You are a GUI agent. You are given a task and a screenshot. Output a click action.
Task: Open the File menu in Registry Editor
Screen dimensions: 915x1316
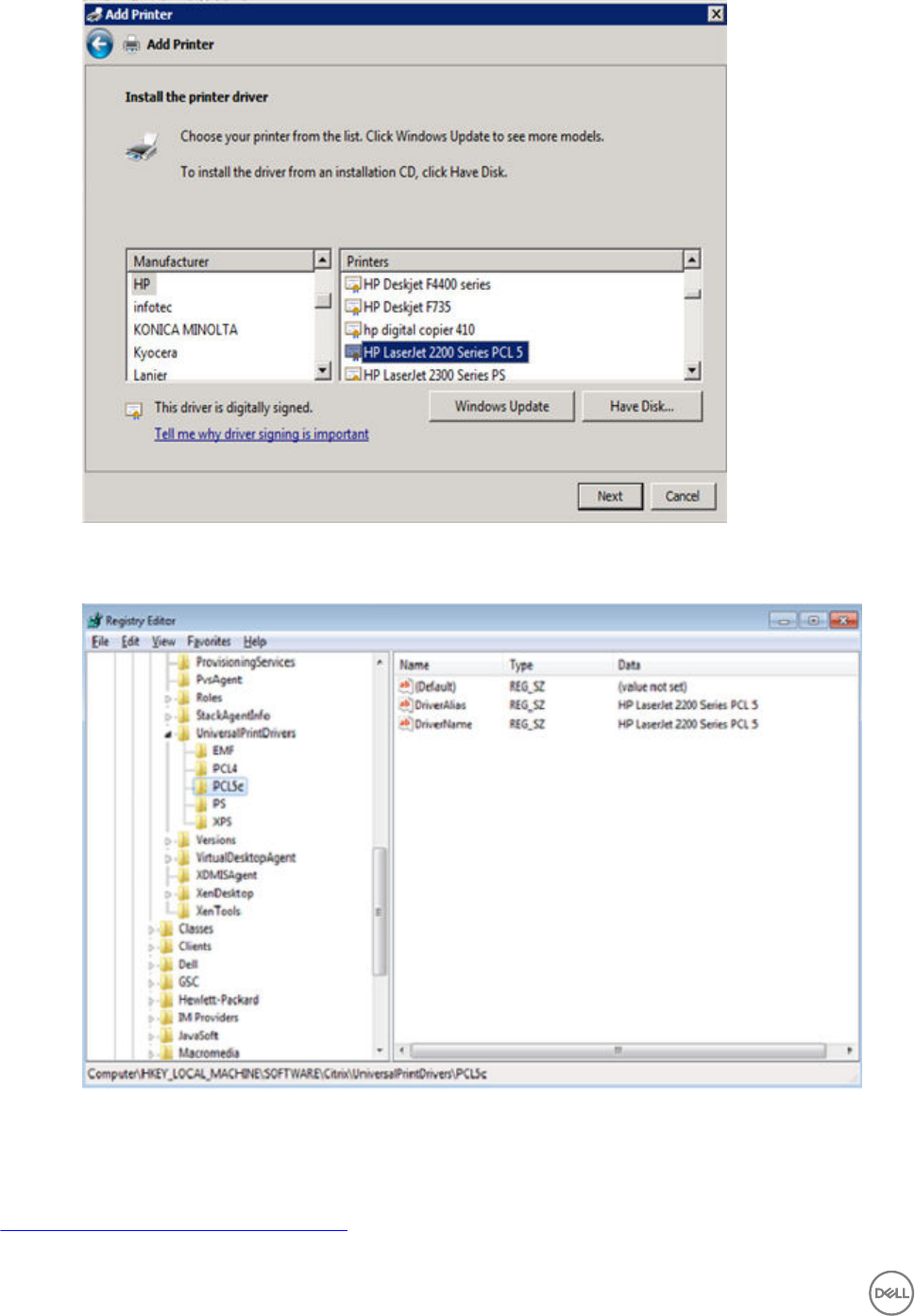pyautogui.click(x=100, y=641)
